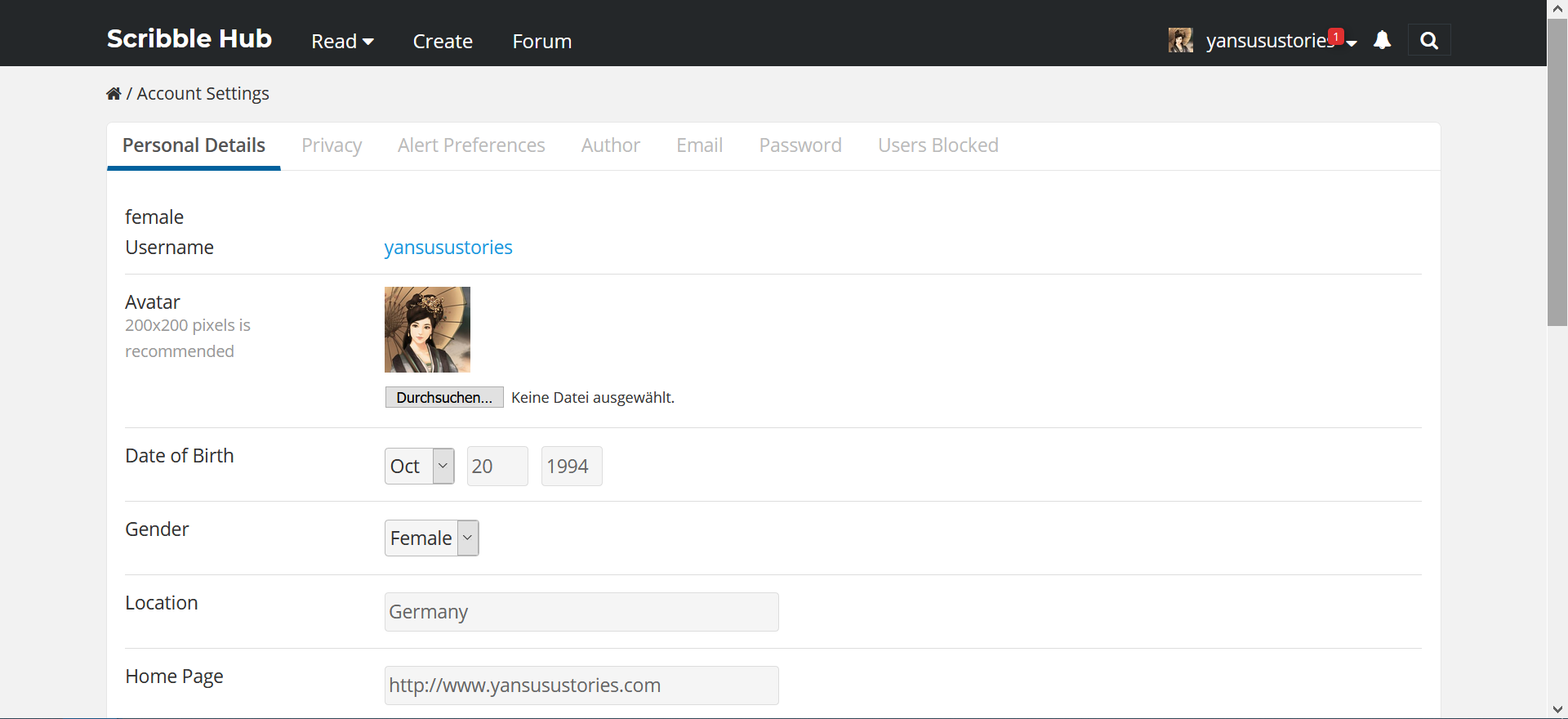Click the Create navigation link

coord(443,42)
